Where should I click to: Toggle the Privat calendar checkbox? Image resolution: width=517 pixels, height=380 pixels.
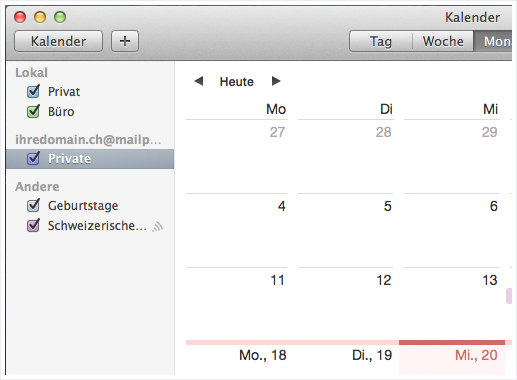[33, 91]
